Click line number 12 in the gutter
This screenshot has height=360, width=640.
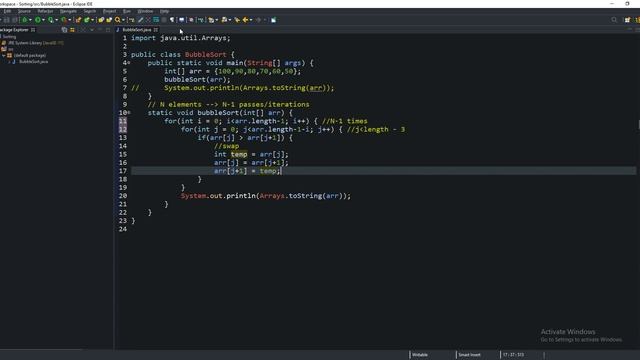tap(123, 129)
